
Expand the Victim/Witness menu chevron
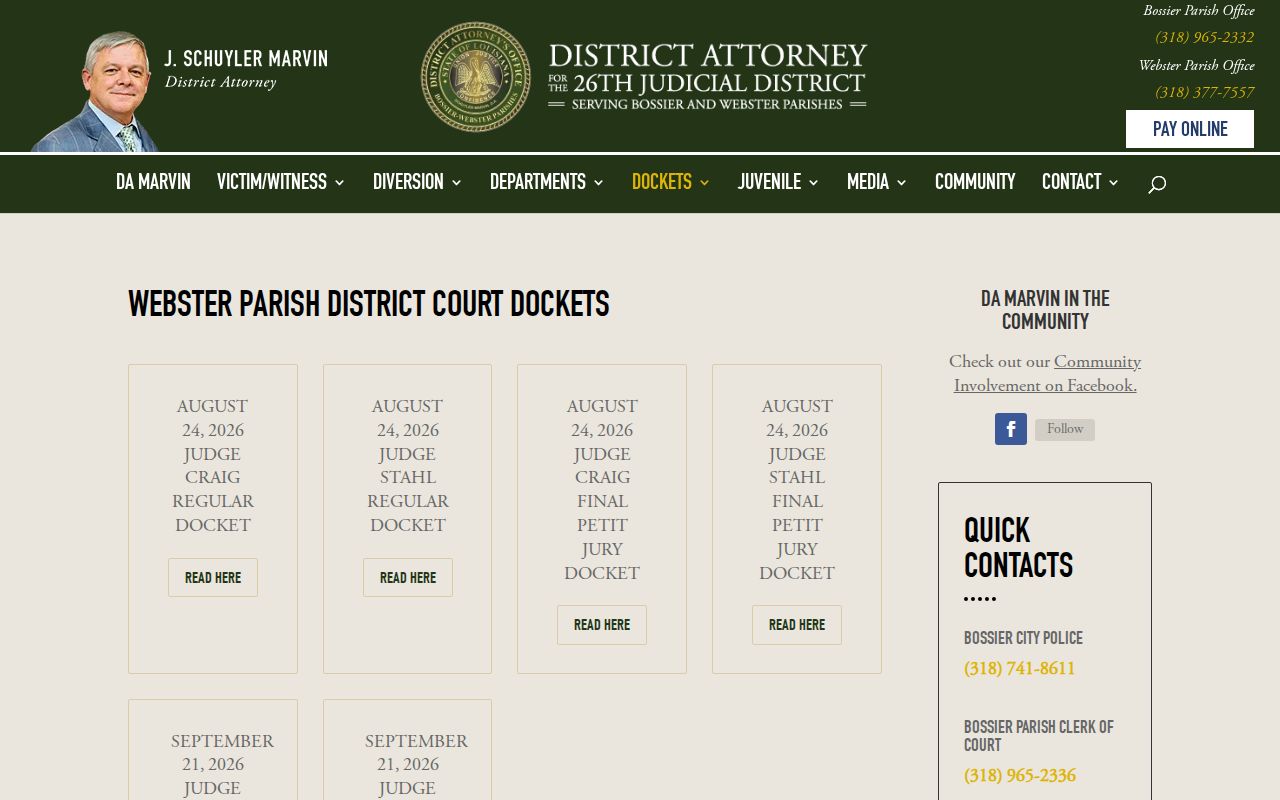tap(340, 182)
